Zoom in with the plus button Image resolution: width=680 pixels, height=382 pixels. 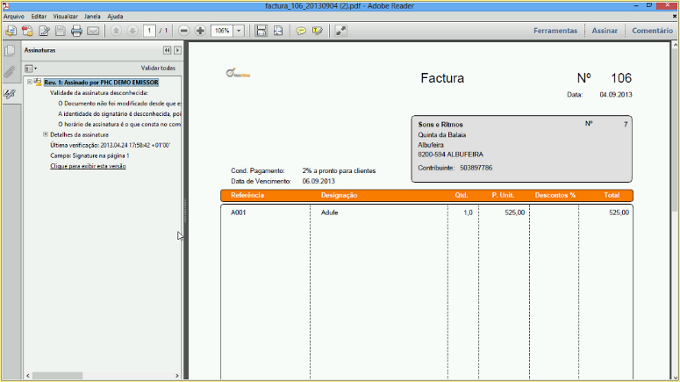point(200,31)
